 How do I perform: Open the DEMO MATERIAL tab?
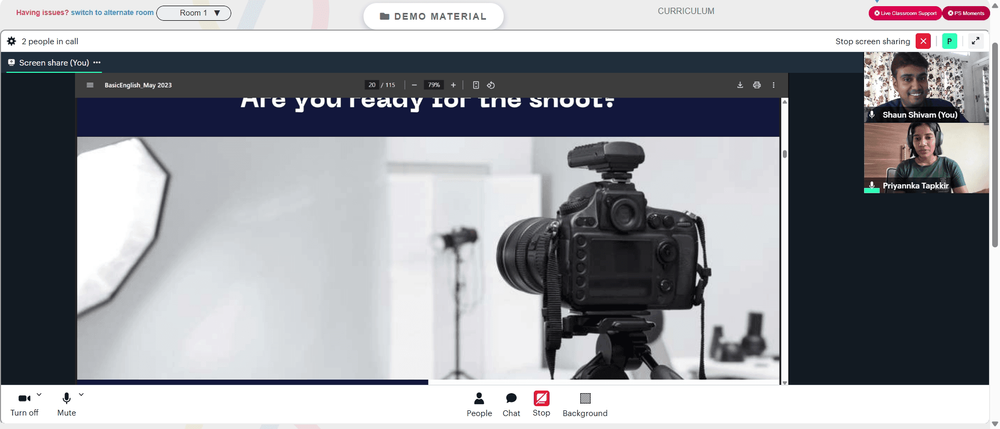pos(433,17)
